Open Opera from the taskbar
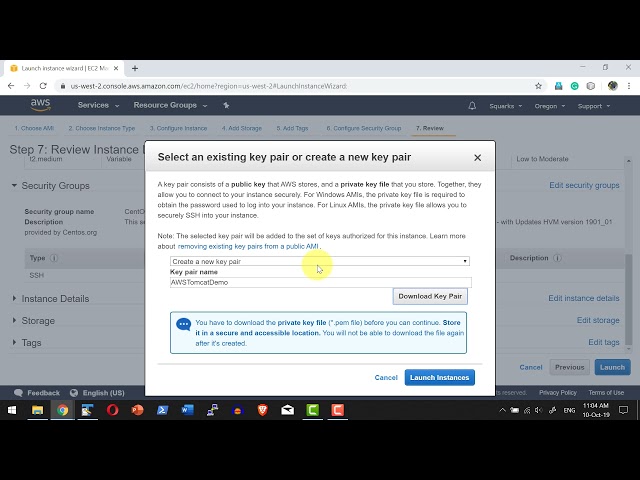640x480 pixels. (x=112, y=410)
